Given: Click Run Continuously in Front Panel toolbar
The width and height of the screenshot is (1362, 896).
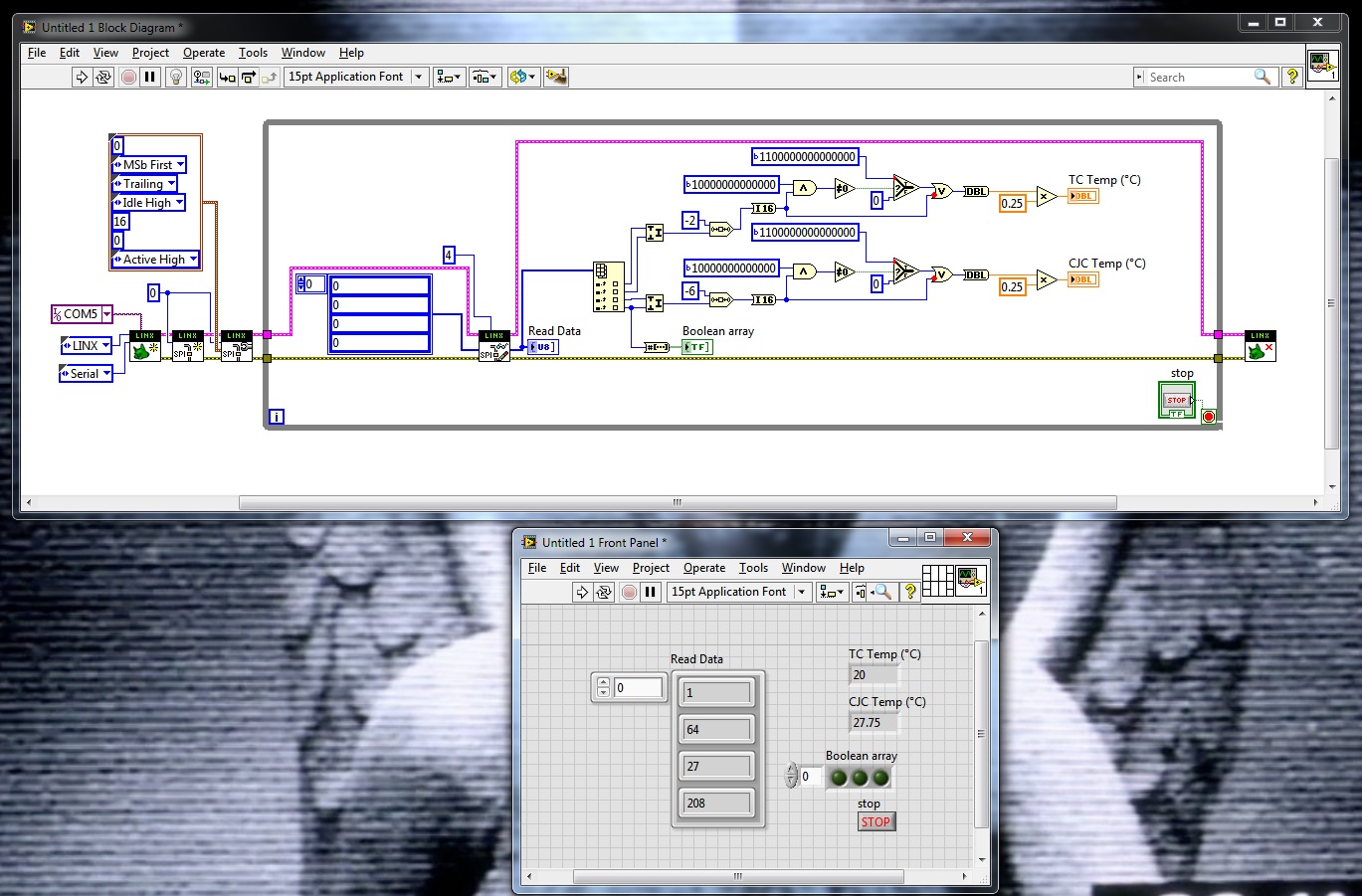Looking at the screenshot, I should pyautogui.click(x=604, y=592).
